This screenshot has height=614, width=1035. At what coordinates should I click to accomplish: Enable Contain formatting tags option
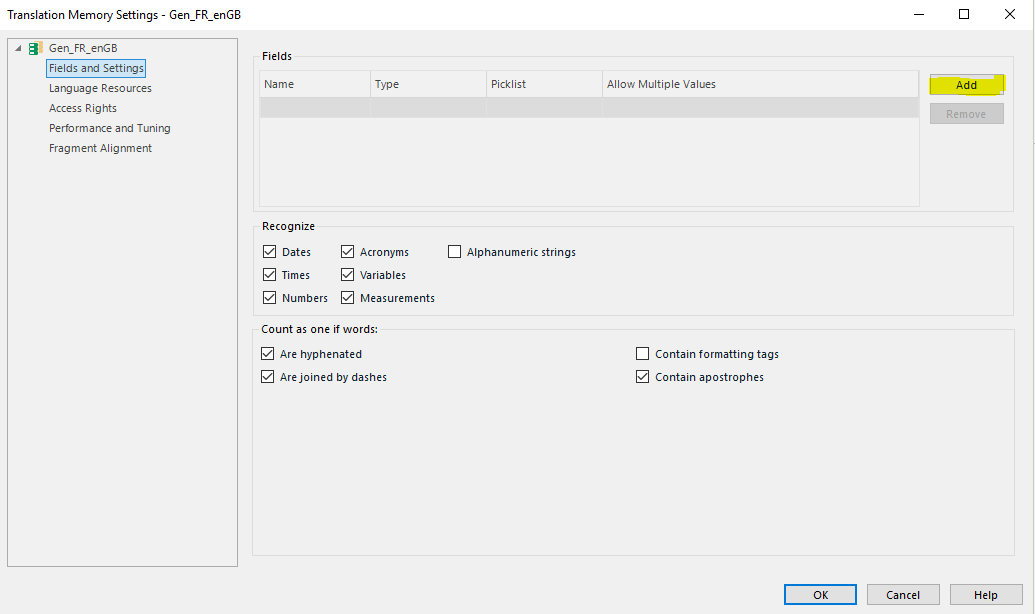click(642, 354)
